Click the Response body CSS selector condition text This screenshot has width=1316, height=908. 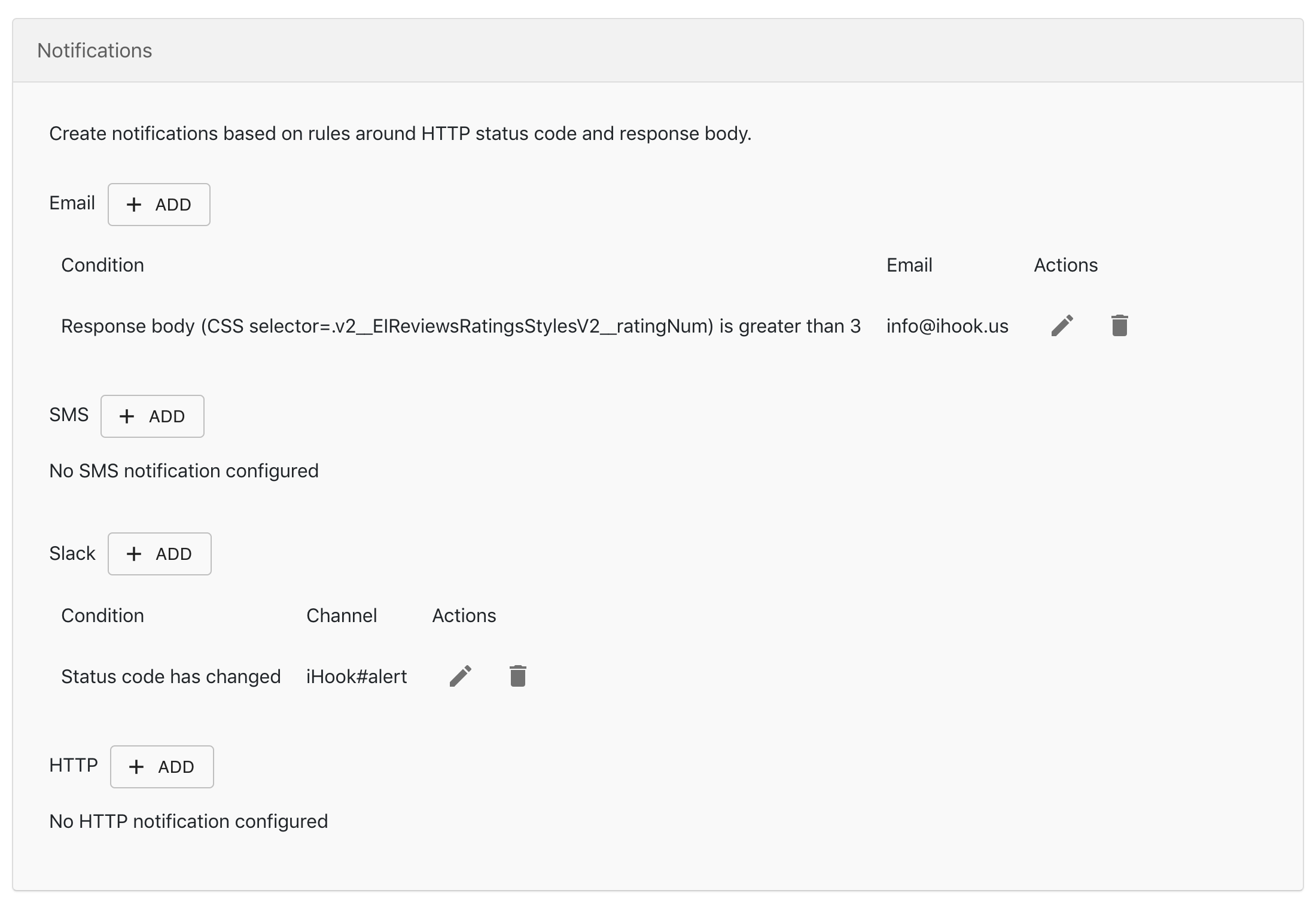pos(461,326)
